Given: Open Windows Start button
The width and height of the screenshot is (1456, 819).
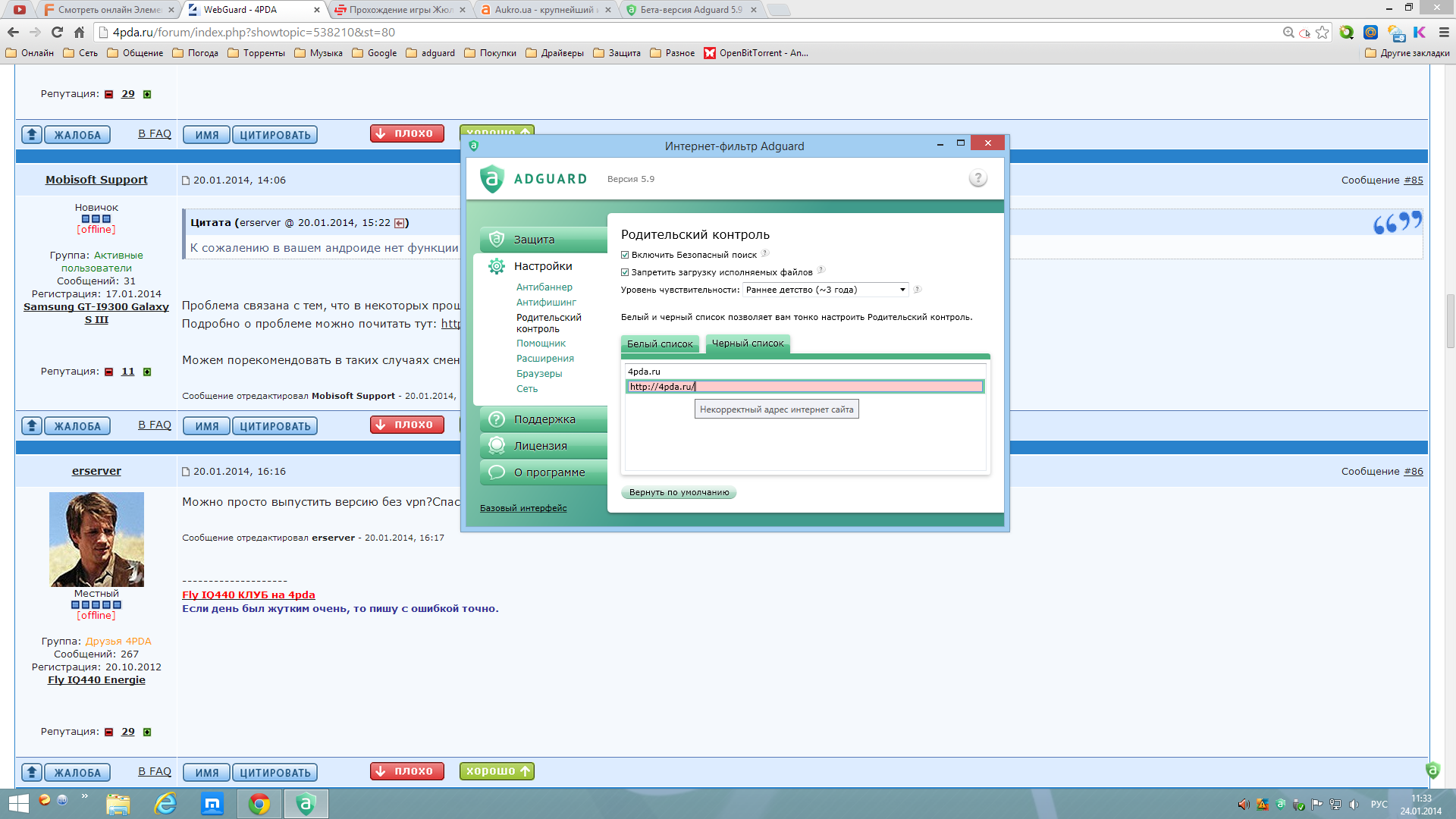Looking at the screenshot, I should click(18, 804).
